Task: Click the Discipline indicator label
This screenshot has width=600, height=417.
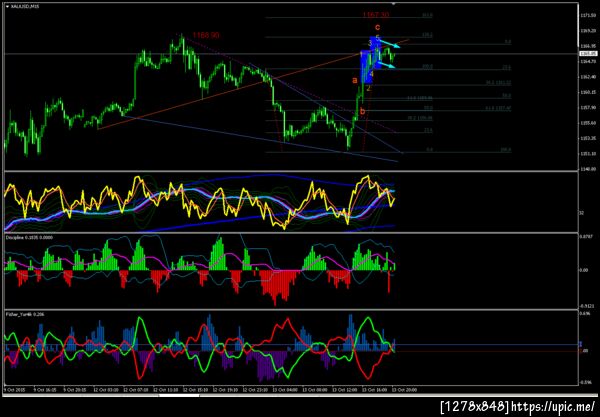Action: 29,238
